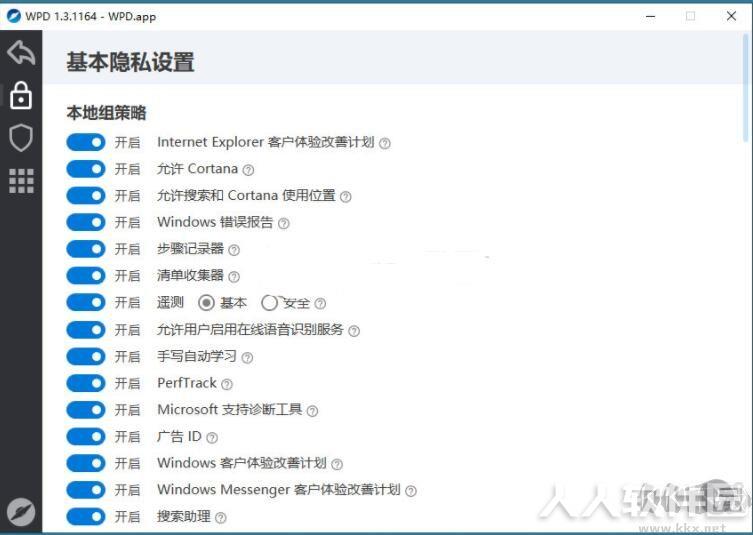Show help icon for 步骤记录器
753x535 pixels.
coord(234,250)
